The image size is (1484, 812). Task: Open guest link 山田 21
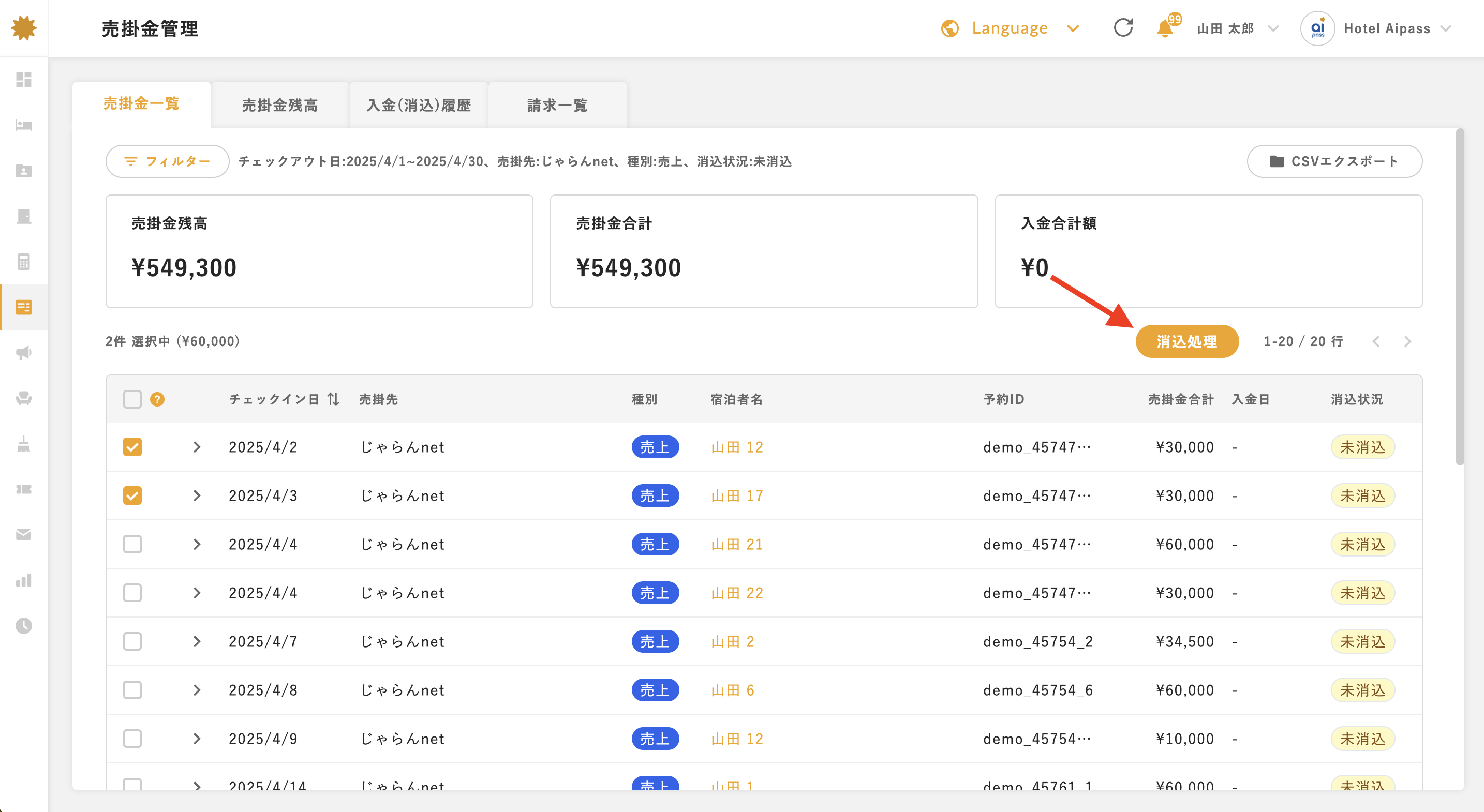(x=737, y=544)
